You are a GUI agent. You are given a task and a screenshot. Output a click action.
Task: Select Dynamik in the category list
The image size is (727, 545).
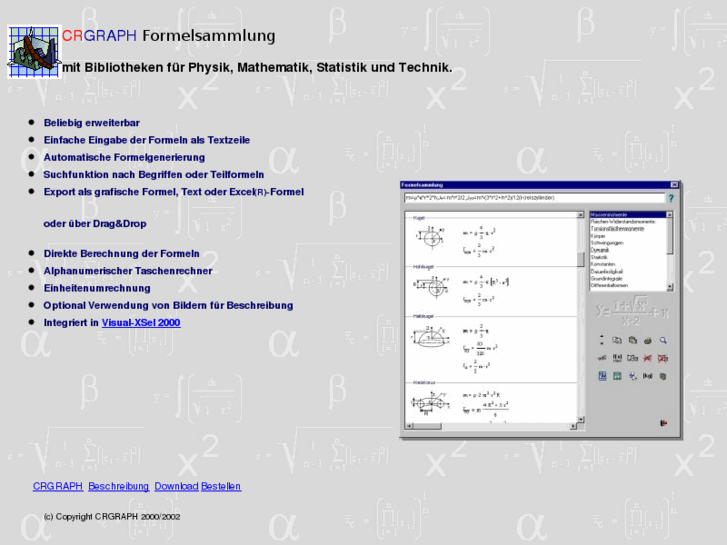[628, 250]
